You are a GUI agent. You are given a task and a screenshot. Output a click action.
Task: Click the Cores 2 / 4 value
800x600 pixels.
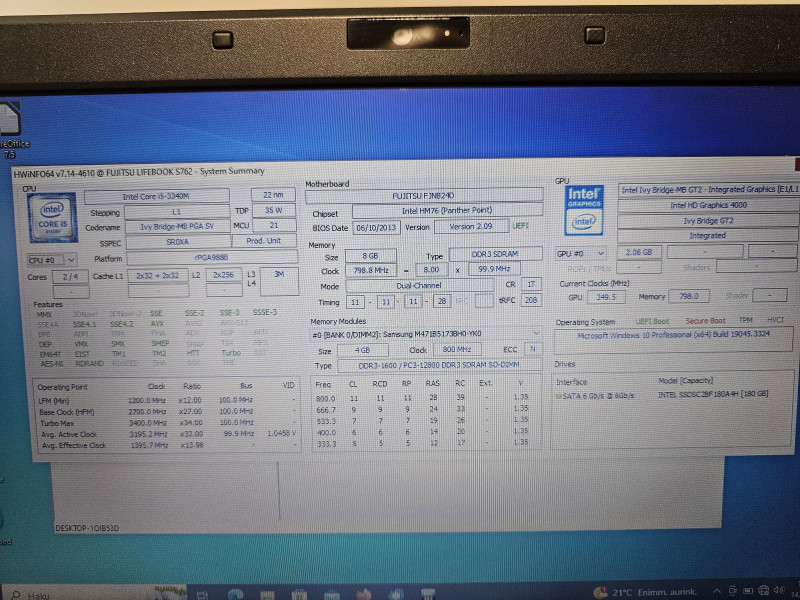tap(70, 277)
